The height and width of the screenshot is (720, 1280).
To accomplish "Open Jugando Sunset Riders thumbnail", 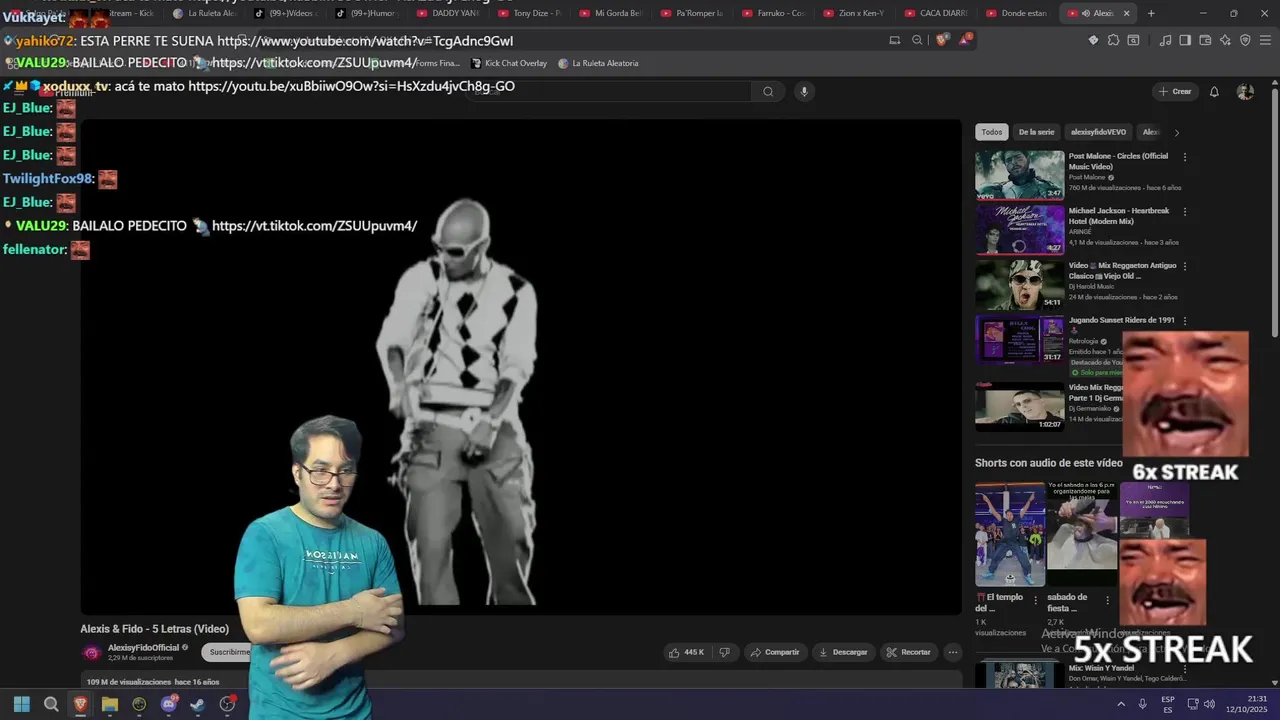I will click(1019, 340).
